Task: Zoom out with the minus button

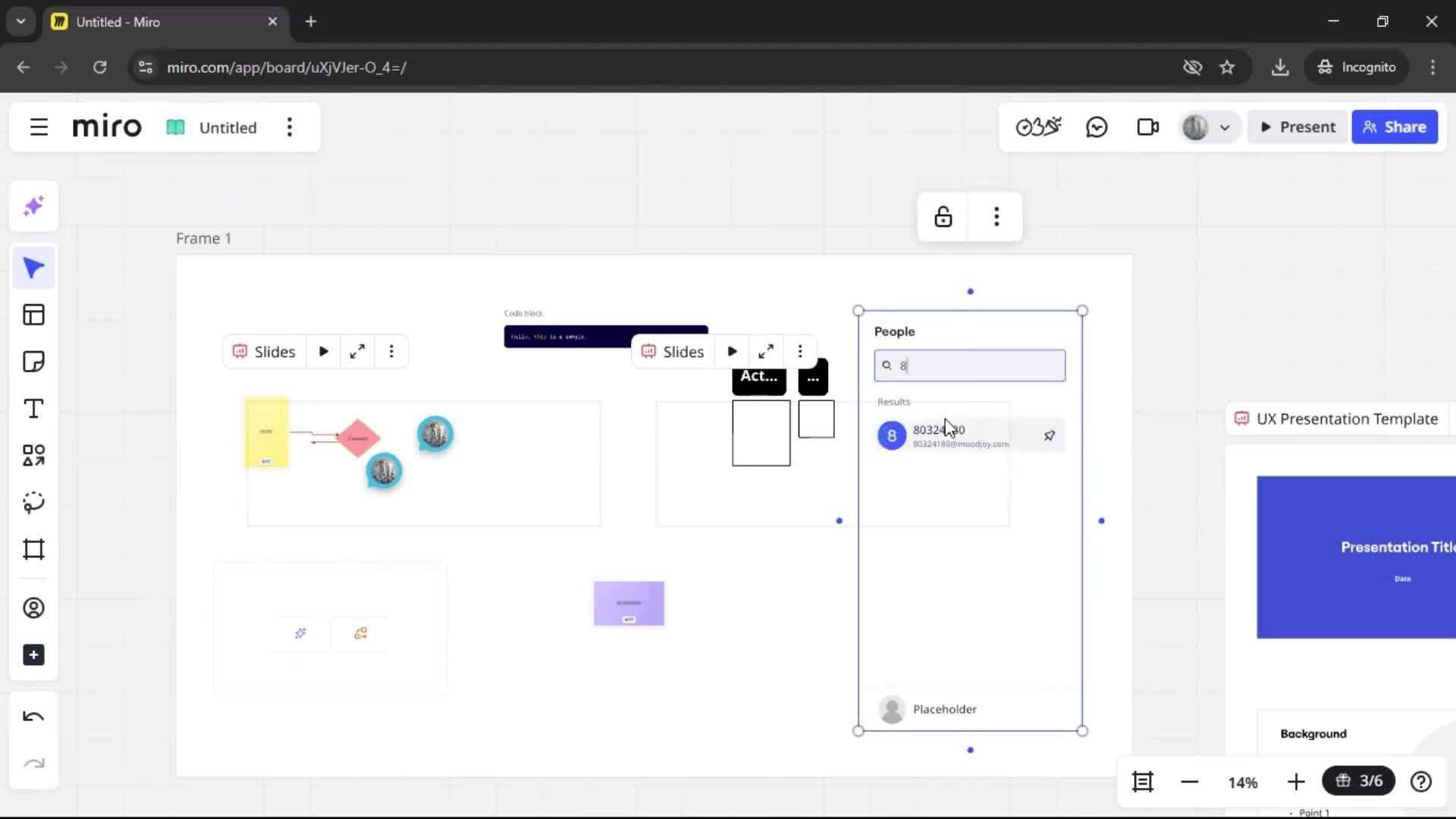Action: coord(1189,781)
